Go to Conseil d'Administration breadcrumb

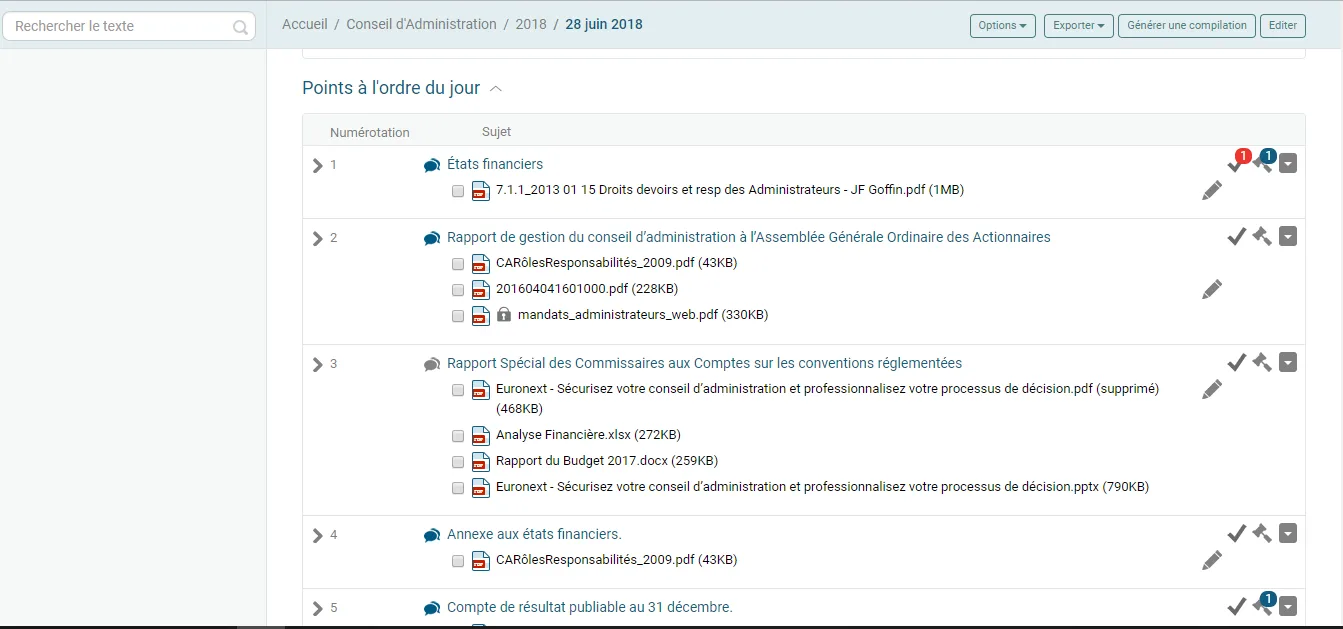click(421, 24)
